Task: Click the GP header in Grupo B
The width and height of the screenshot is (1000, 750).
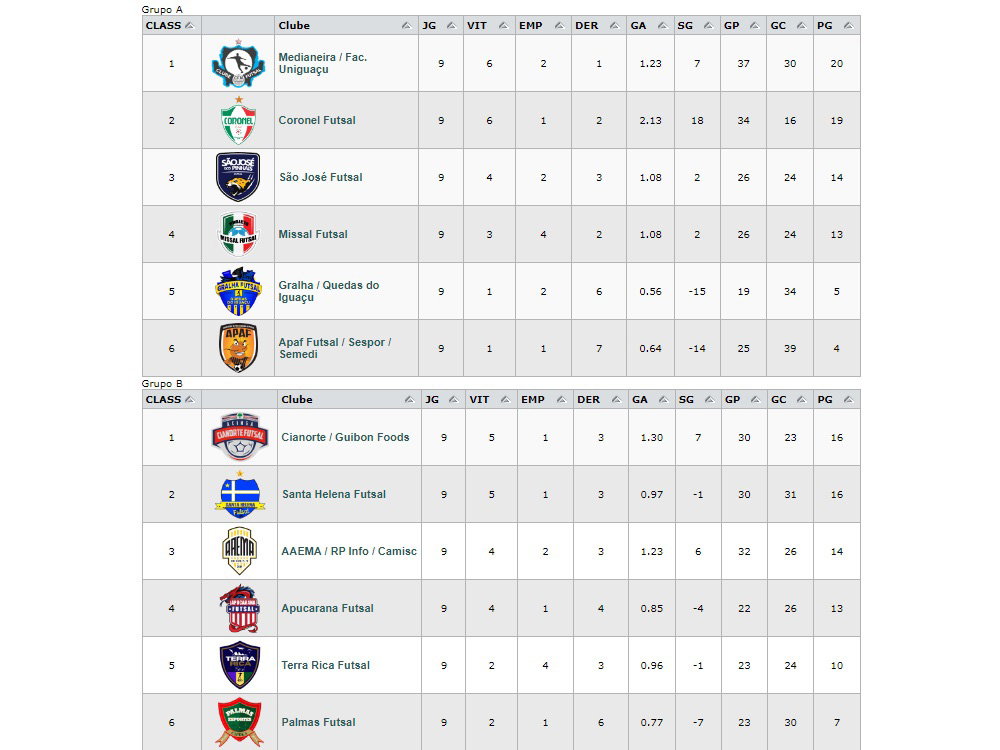Action: (x=733, y=400)
